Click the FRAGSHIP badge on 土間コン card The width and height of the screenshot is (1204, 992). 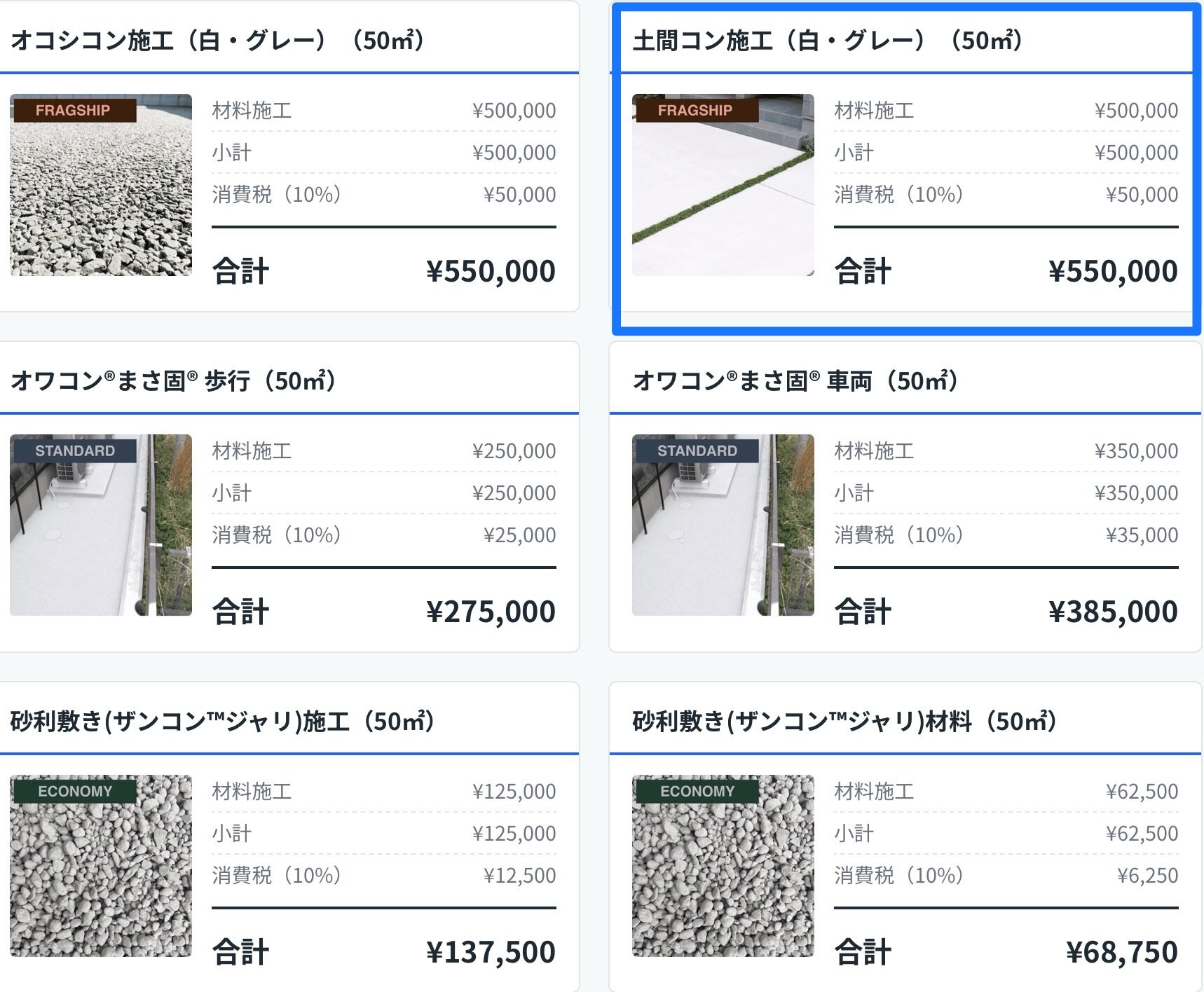[697, 111]
